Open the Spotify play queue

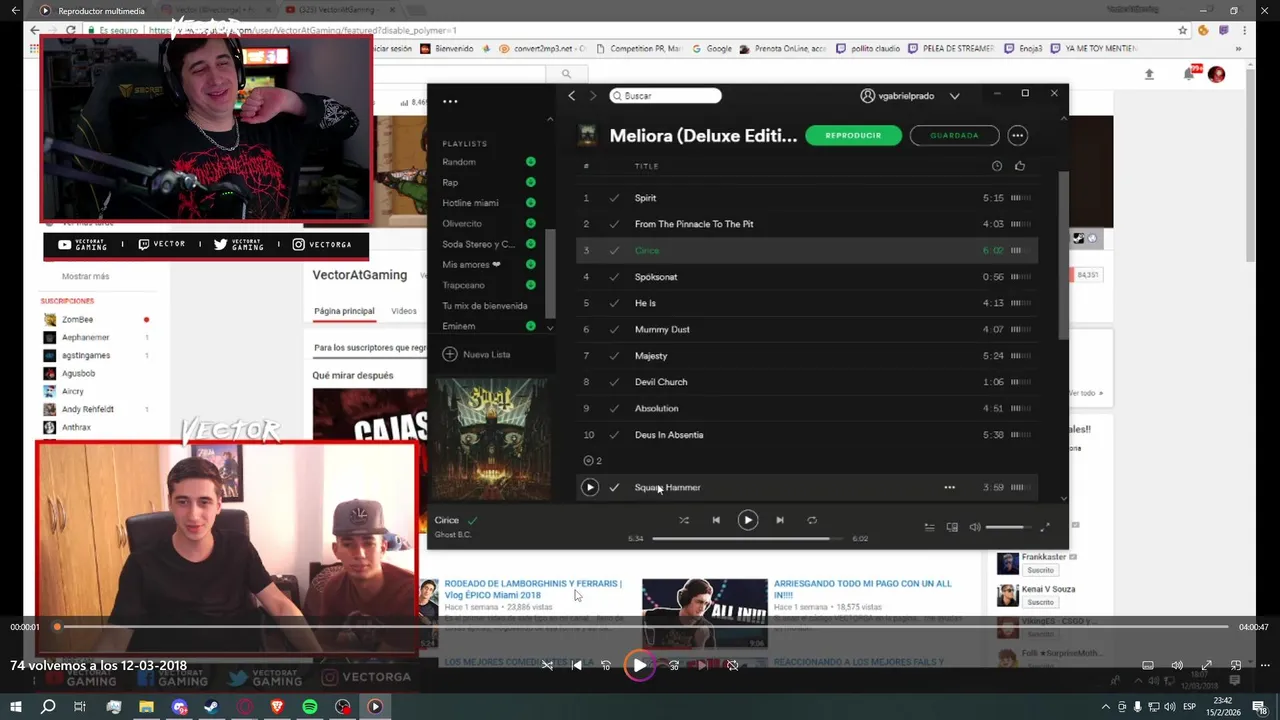point(929,527)
